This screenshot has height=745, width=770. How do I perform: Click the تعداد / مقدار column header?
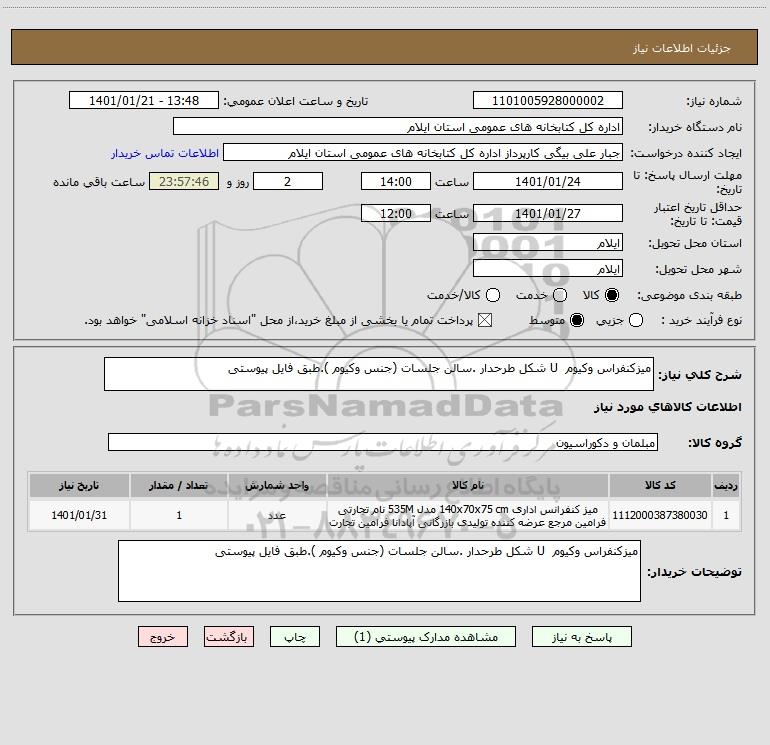click(x=179, y=485)
